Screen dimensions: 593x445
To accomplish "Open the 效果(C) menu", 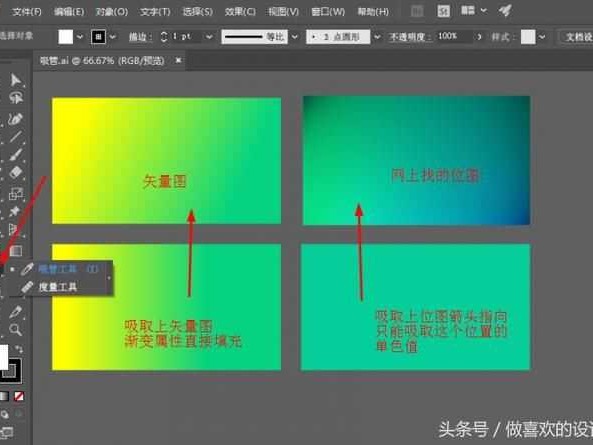I will coord(240,12).
